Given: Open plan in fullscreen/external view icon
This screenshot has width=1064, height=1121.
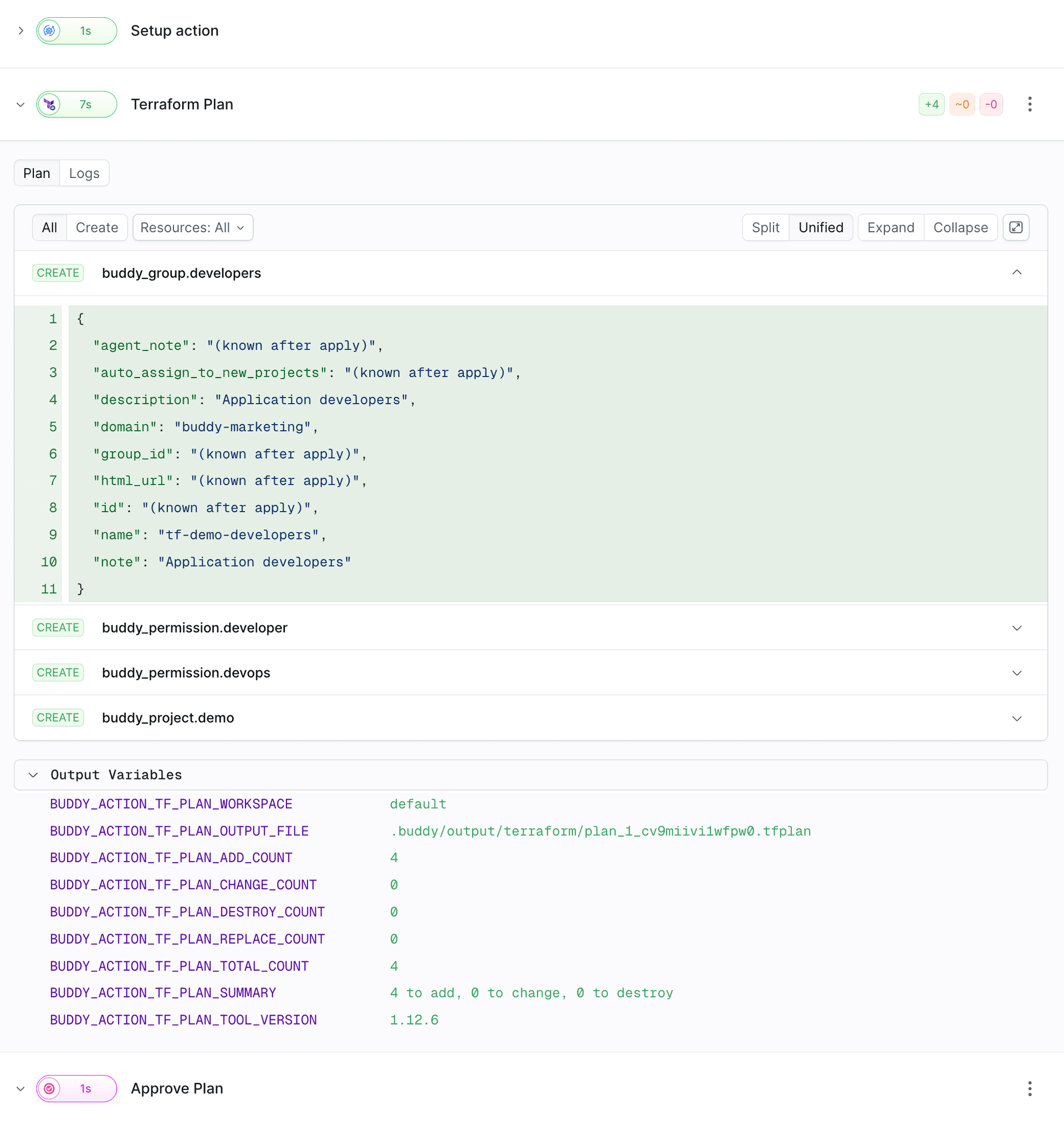Looking at the screenshot, I should (x=1016, y=227).
